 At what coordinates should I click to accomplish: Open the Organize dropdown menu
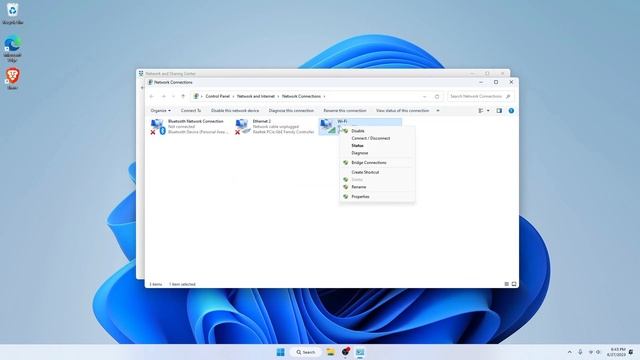pyautogui.click(x=160, y=111)
